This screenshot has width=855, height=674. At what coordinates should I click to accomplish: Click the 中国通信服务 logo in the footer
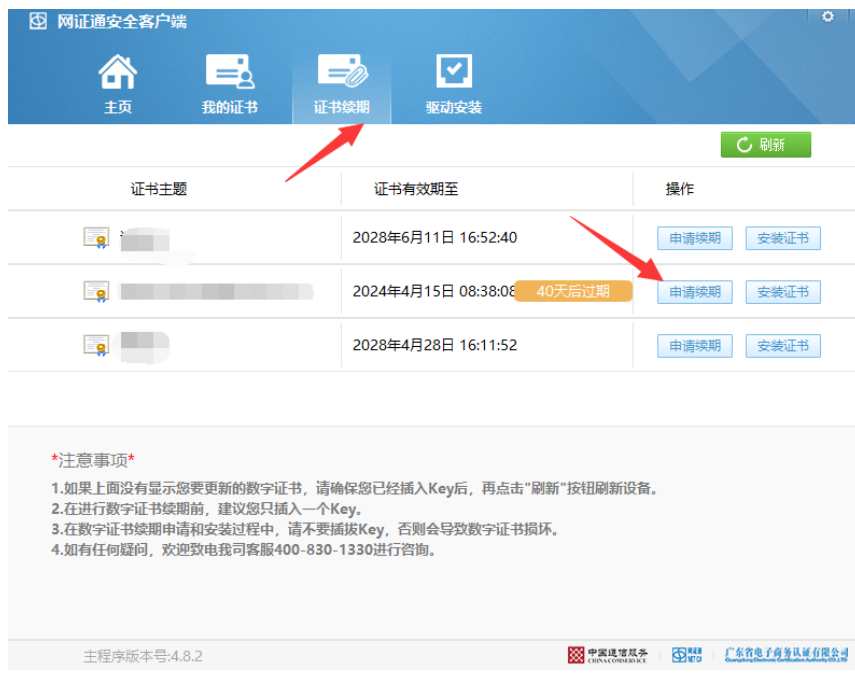[606, 655]
